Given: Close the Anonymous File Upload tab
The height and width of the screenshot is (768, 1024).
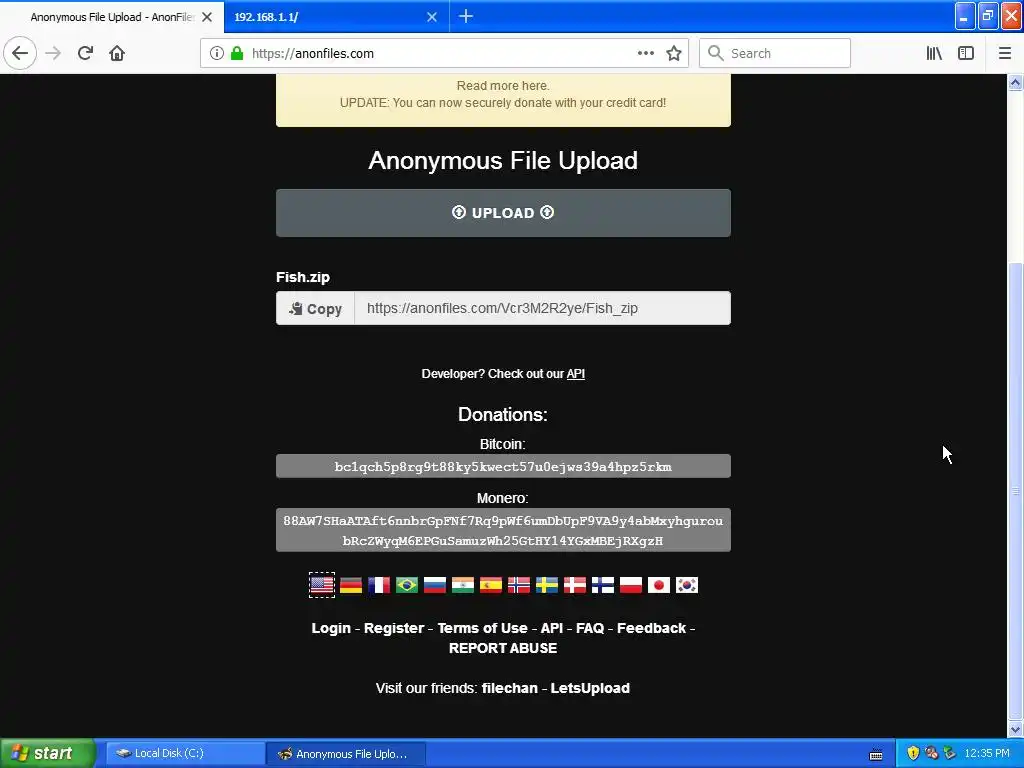Looking at the screenshot, I should [207, 17].
